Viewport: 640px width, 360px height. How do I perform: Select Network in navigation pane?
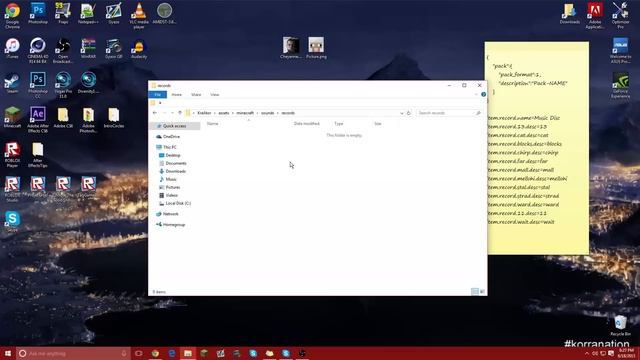point(171,214)
